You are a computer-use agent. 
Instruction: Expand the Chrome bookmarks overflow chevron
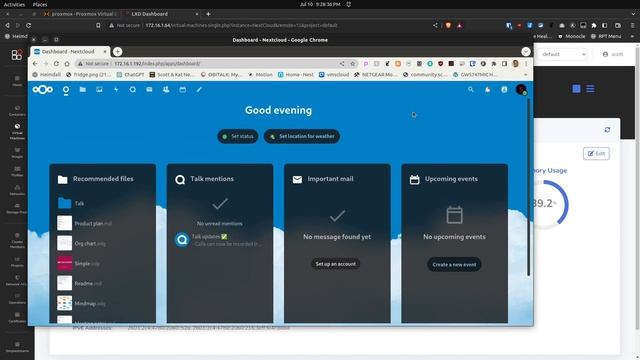tap(526, 75)
